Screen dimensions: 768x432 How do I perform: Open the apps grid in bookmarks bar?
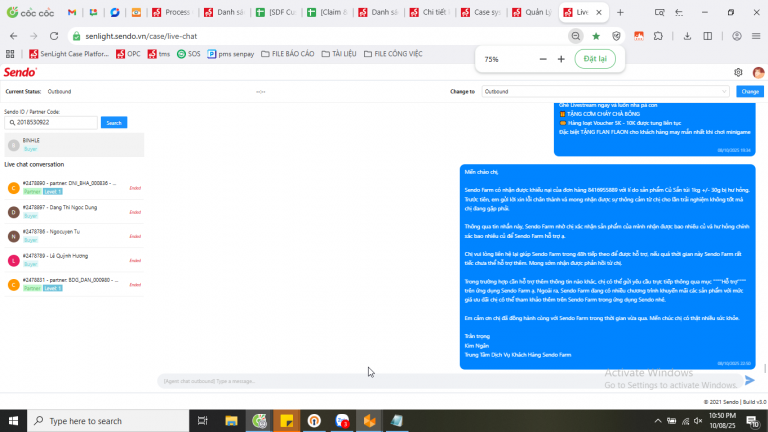click(10, 54)
